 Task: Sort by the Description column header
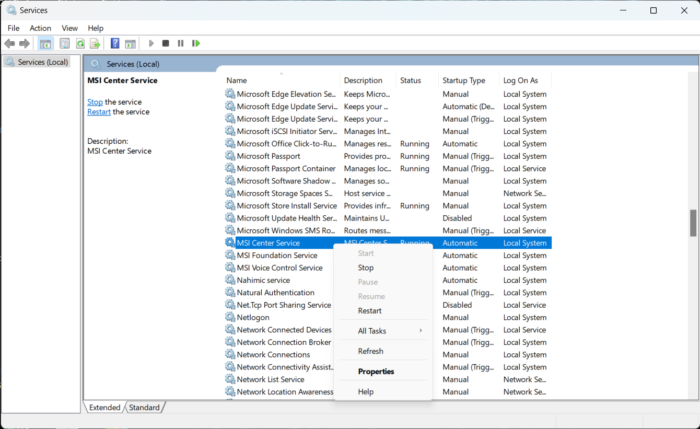click(368, 80)
